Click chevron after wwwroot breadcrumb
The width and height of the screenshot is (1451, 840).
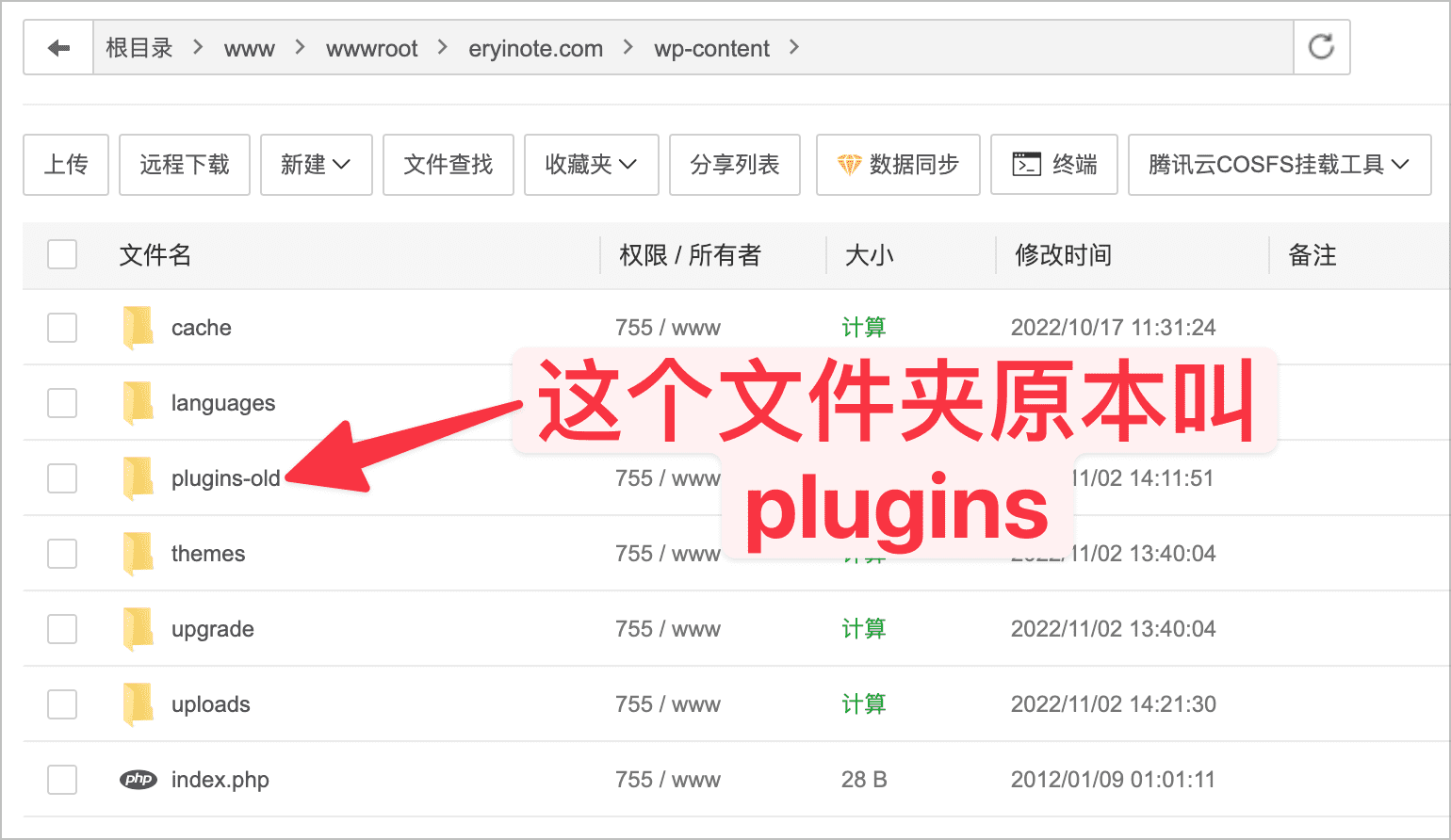tap(443, 47)
